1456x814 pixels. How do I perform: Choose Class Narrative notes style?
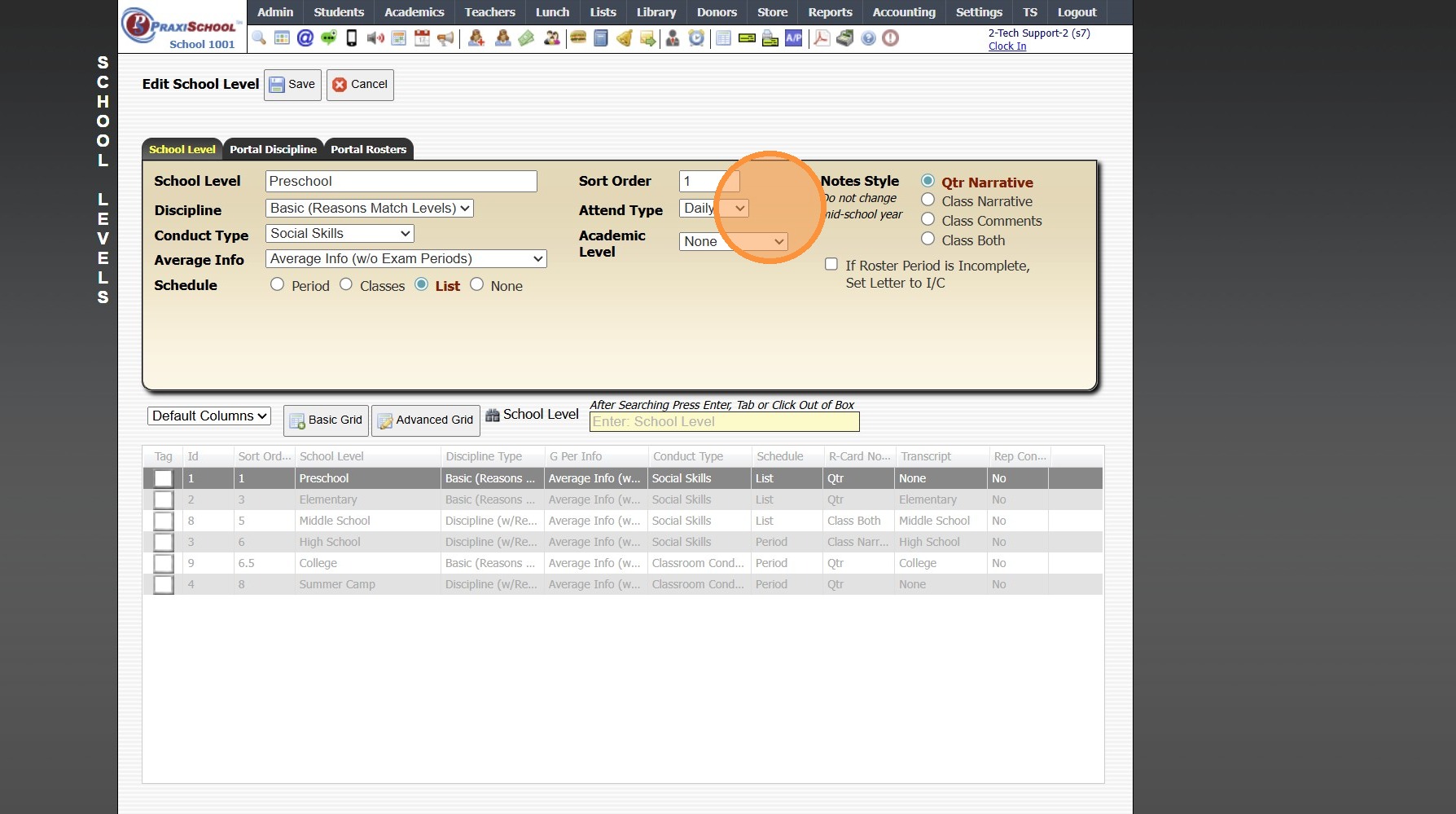pyautogui.click(x=928, y=200)
